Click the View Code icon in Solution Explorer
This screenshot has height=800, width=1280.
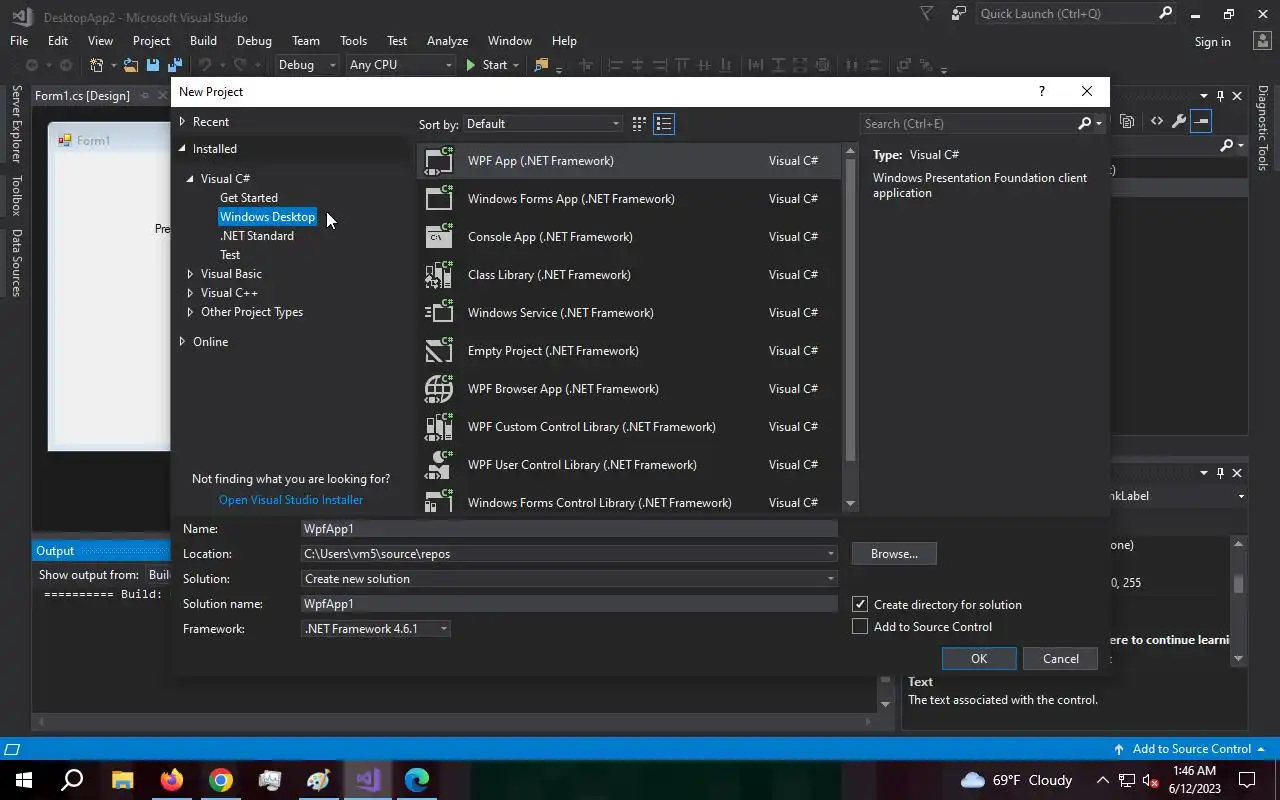pyautogui.click(x=1157, y=121)
